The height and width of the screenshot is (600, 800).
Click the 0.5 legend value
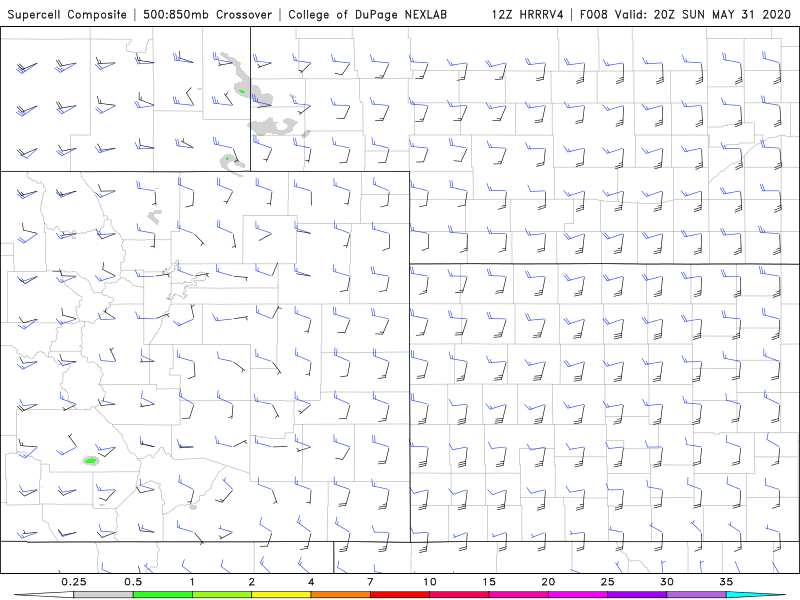point(133,582)
